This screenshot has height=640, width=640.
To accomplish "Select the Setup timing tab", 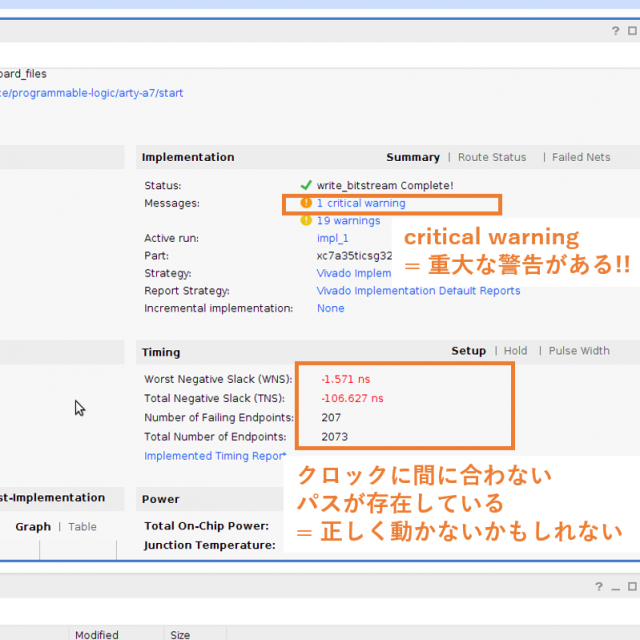I will click(x=468, y=351).
